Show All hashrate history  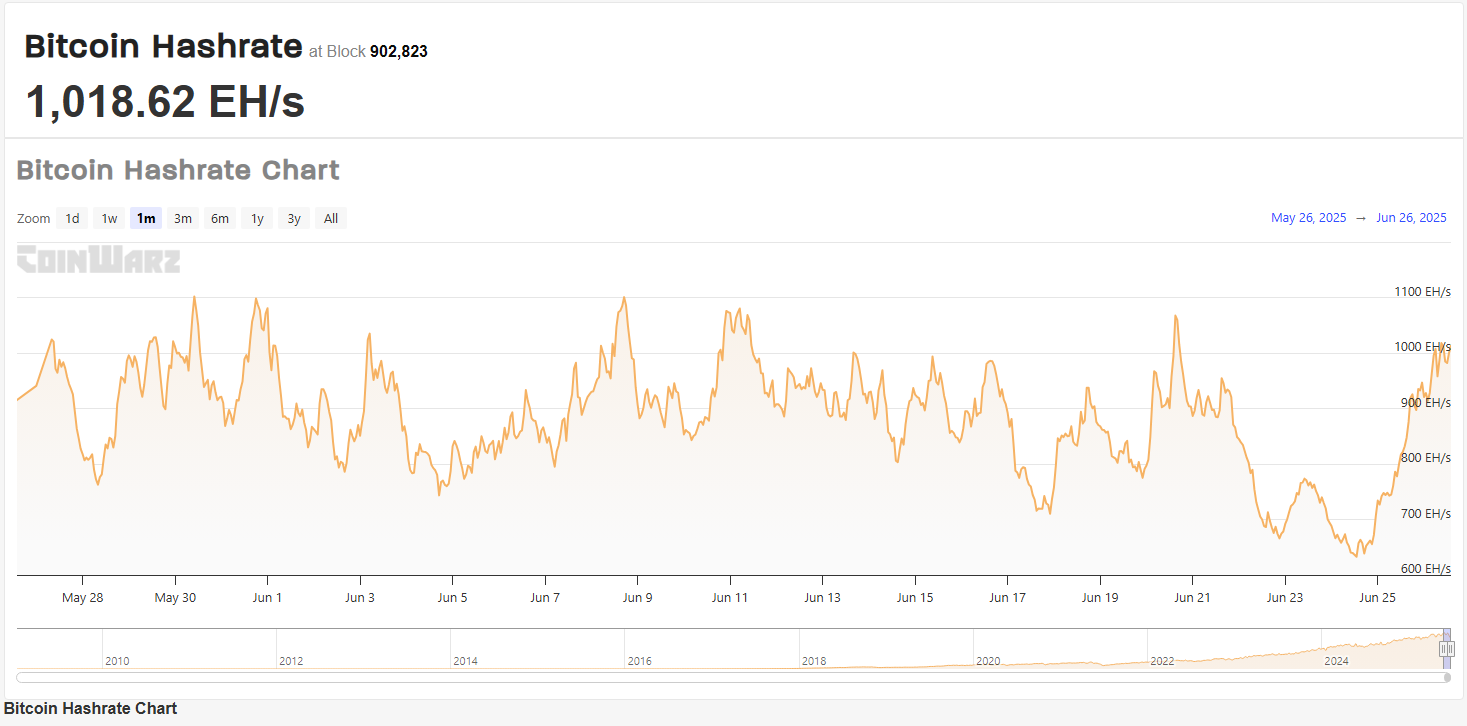coord(331,218)
